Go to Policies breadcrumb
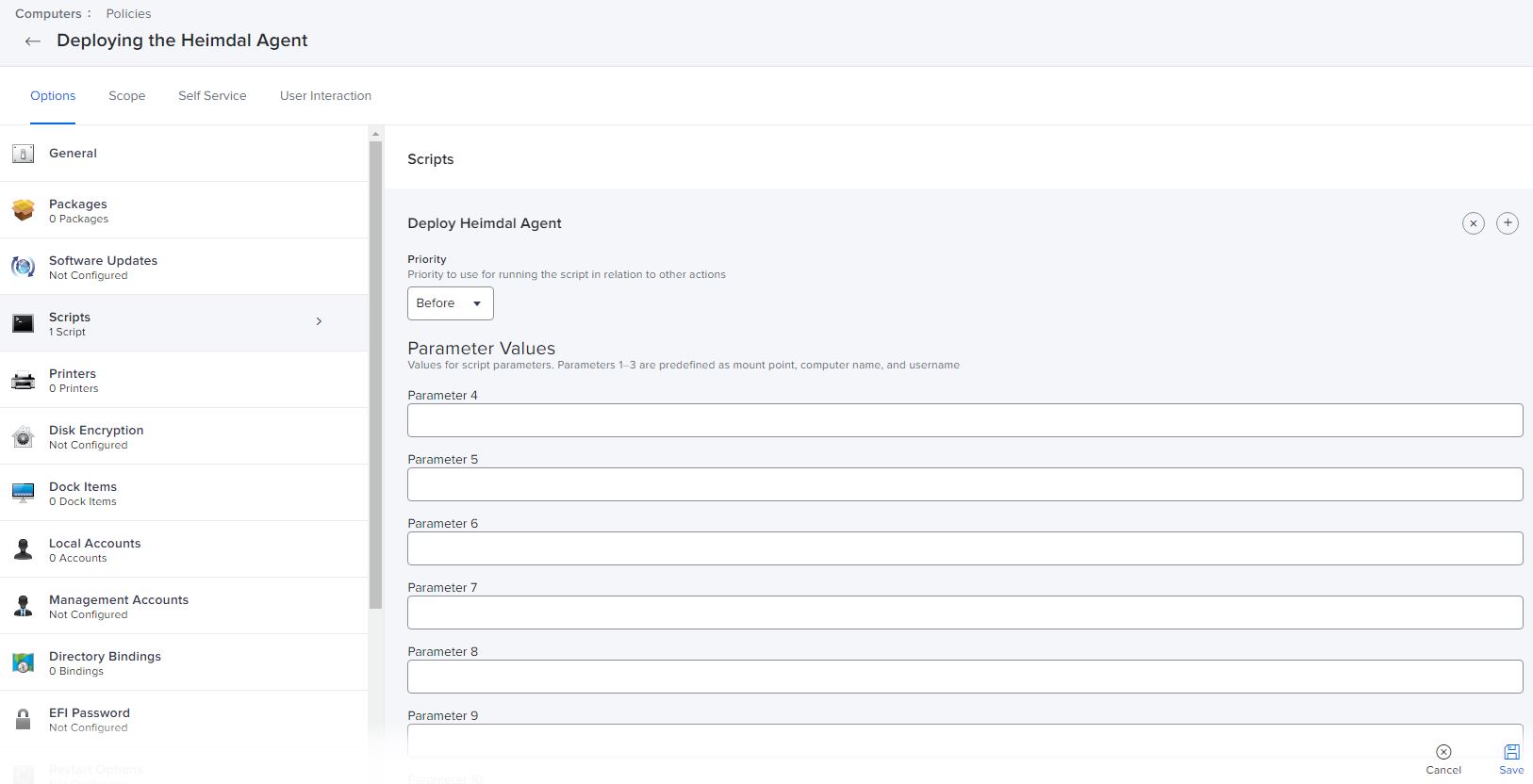This screenshot has width=1533, height=784. click(x=128, y=14)
